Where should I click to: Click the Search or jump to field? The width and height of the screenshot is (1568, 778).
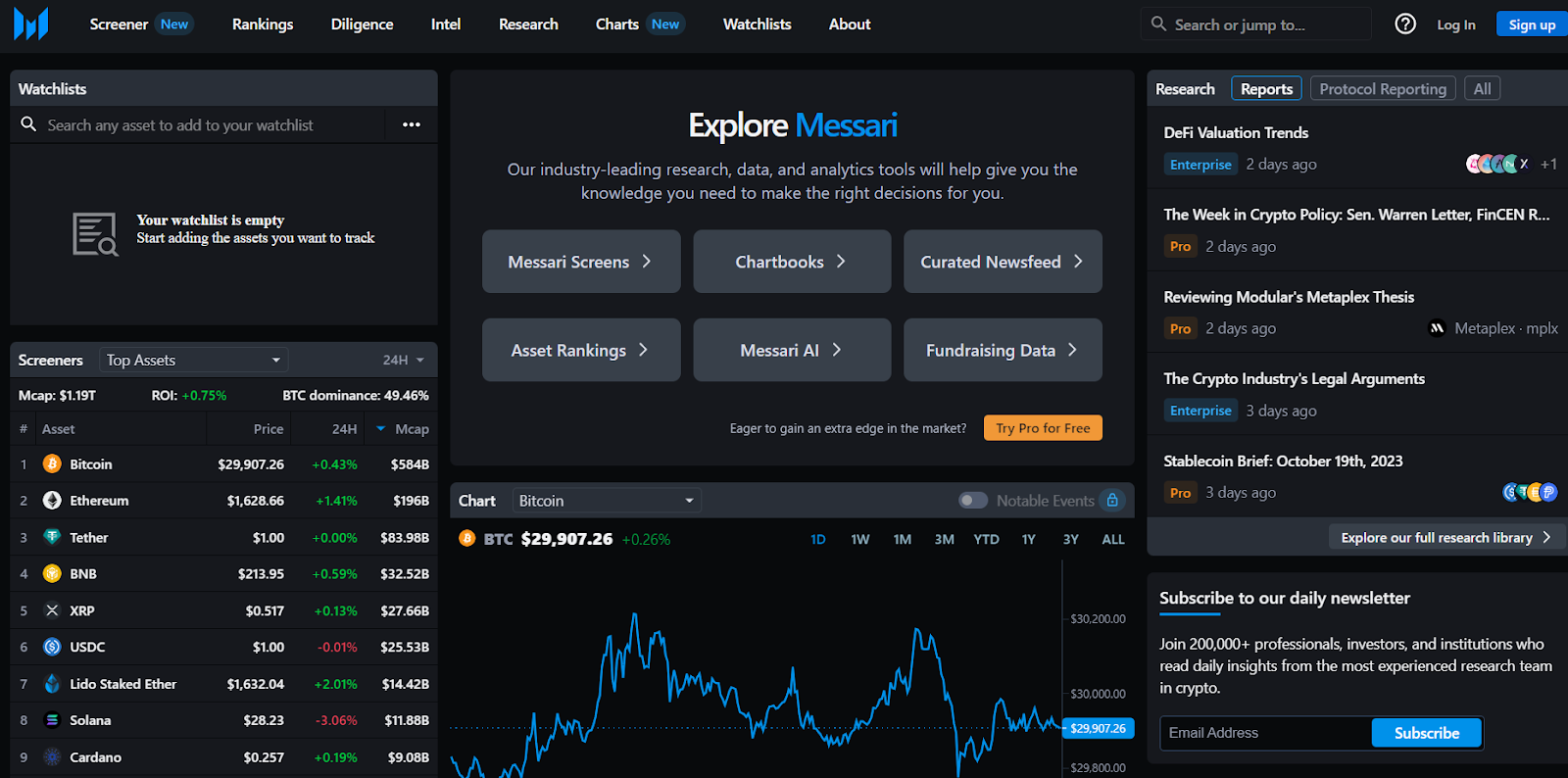tap(1255, 24)
